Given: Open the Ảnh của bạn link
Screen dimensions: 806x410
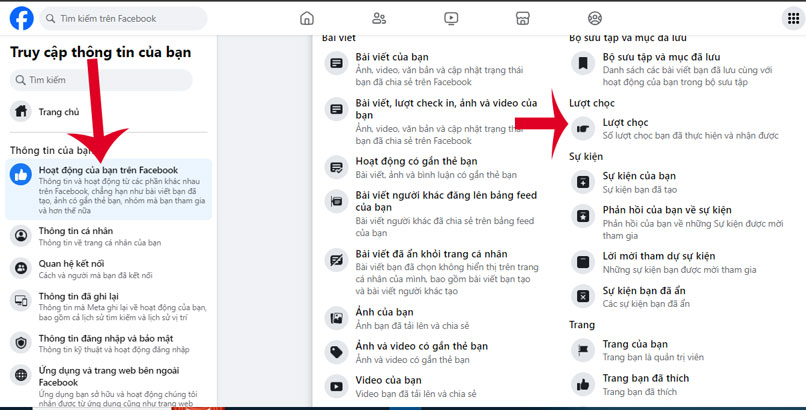Looking at the screenshot, I should [384, 312].
